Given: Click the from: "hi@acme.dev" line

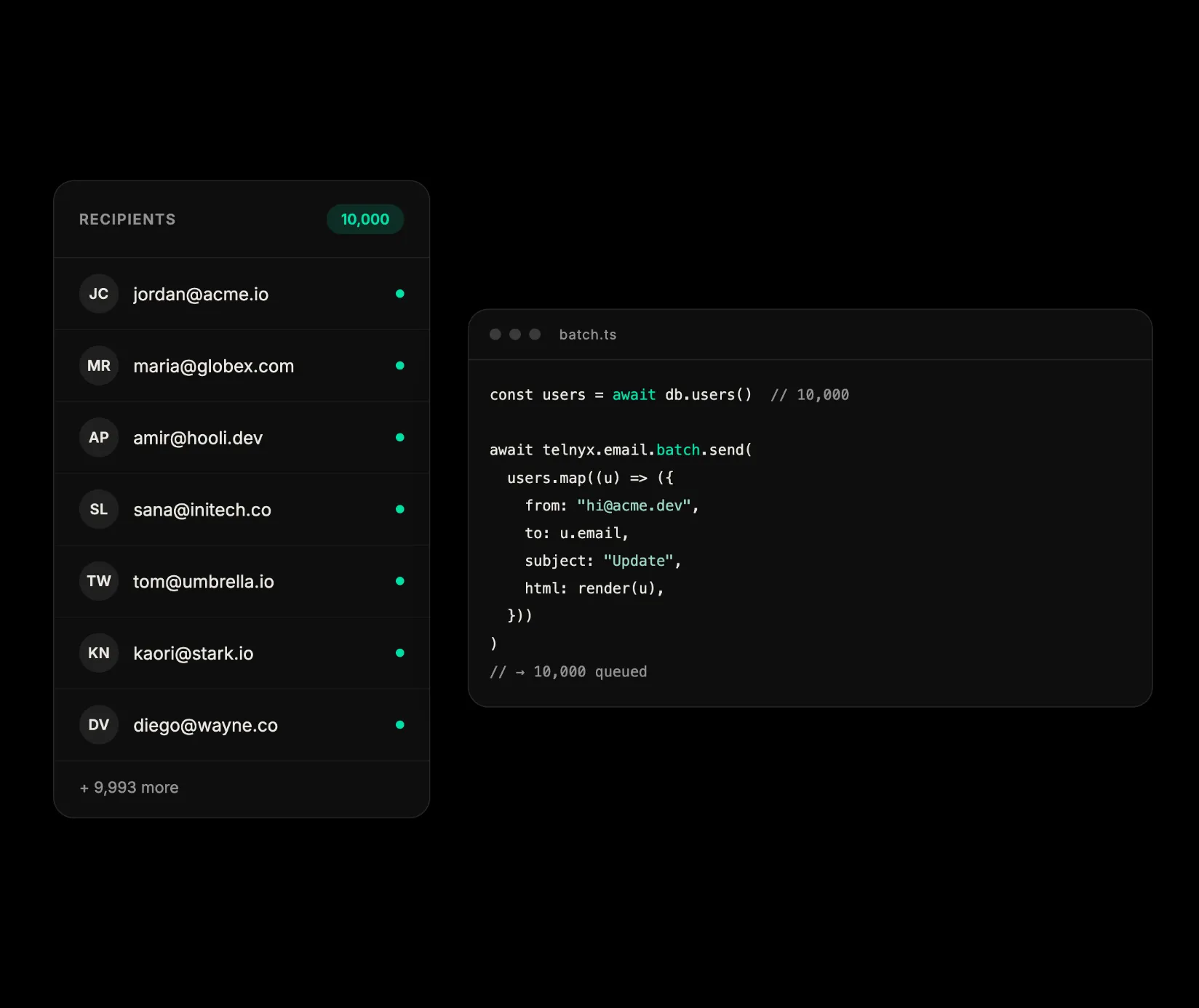Looking at the screenshot, I should point(612,505).
